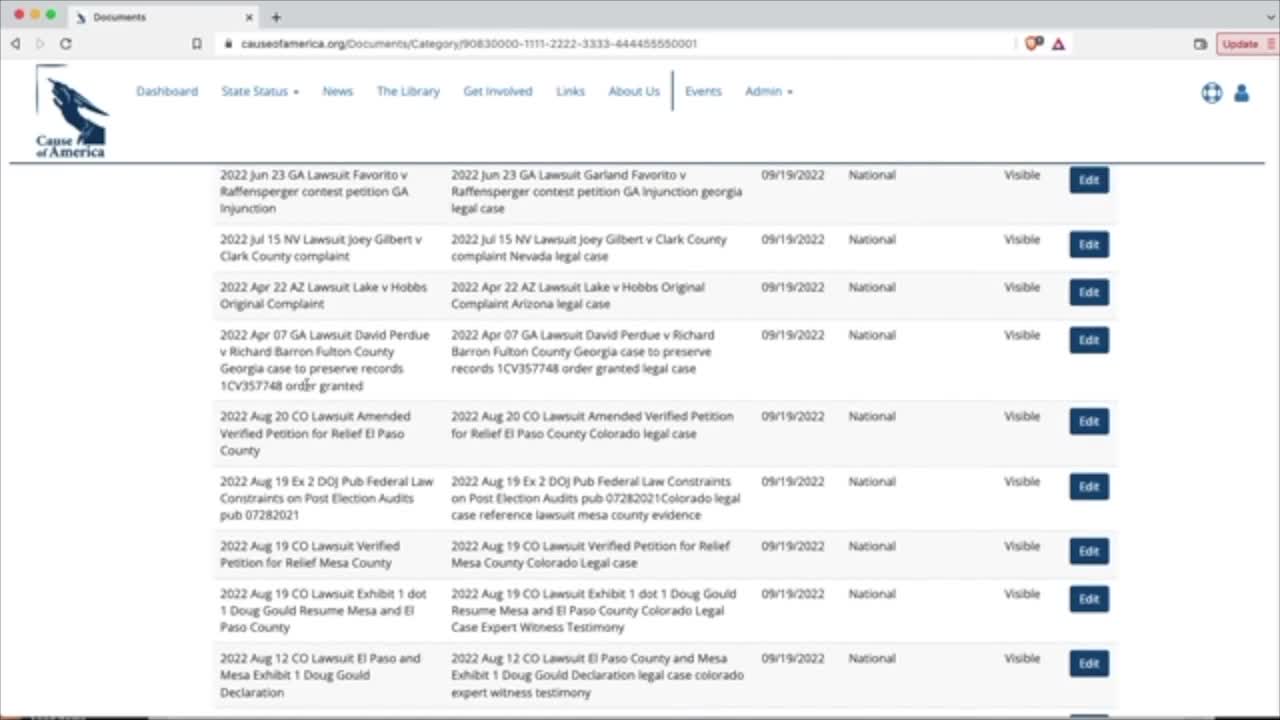Screen dimensions: 1280x720
Task: Click description 'Lake v Hobbs Original Complaint Arizona legal case'
Action: [578, 295]
